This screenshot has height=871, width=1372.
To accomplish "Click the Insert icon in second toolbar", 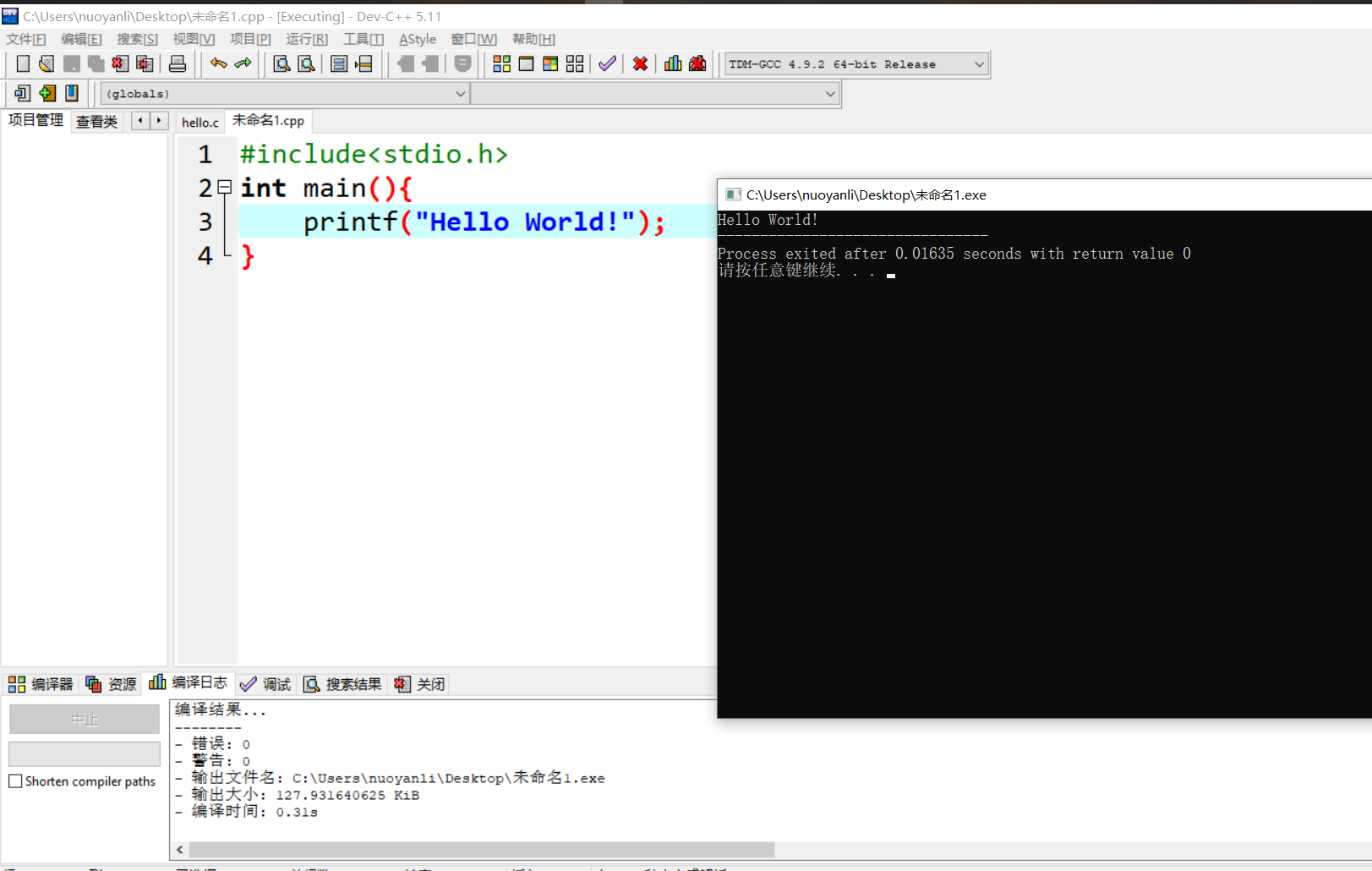I will (x=23, y=93).
